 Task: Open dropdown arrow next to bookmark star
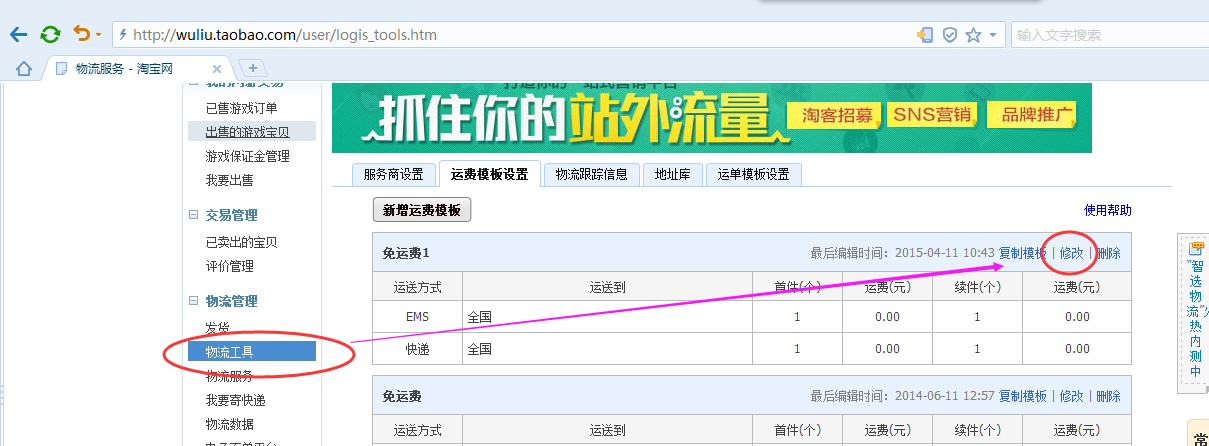coord(992,35)
